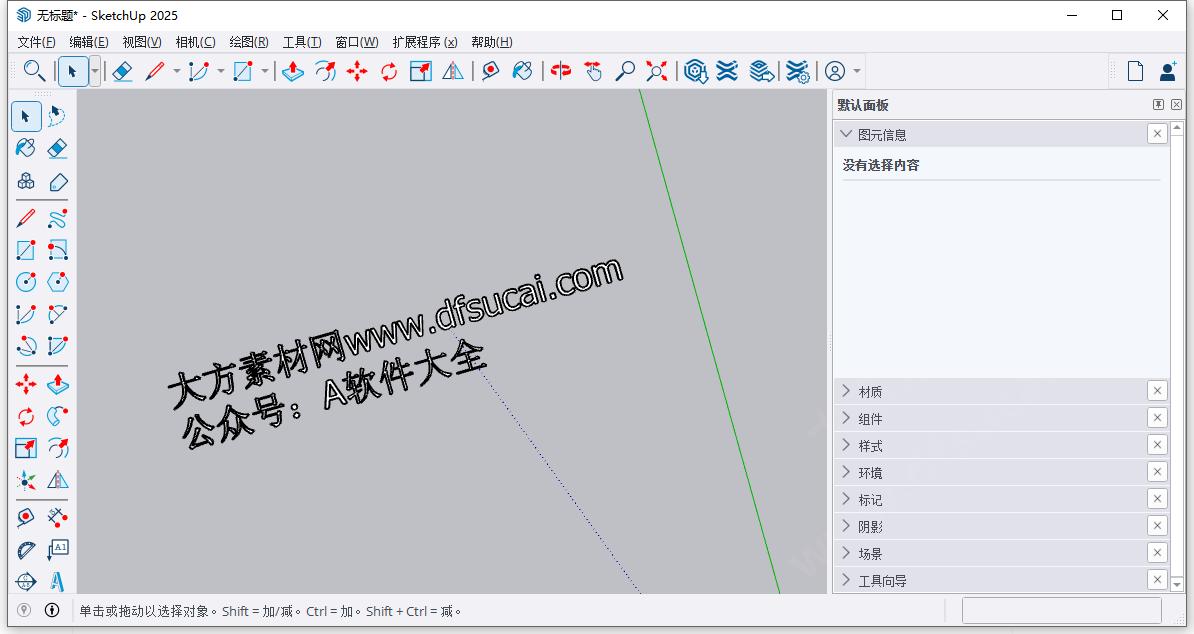Activate the Move tool in left palette
This screenshot has height=634, width=1194.
pos(26,384)
